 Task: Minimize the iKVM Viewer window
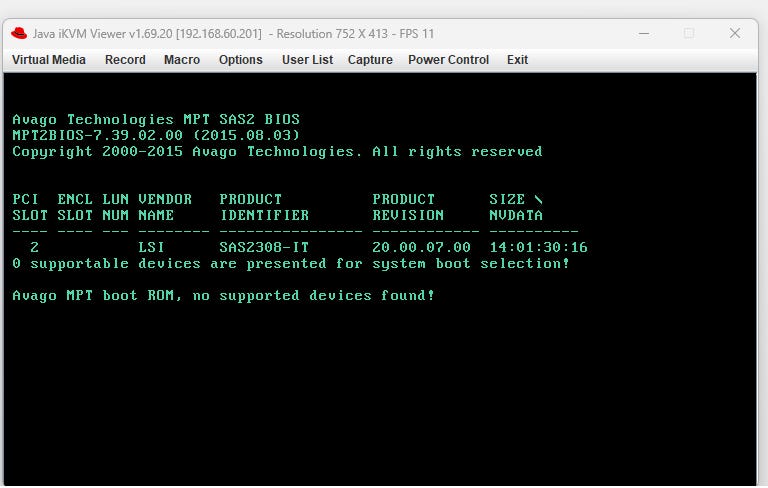(644, 33)
